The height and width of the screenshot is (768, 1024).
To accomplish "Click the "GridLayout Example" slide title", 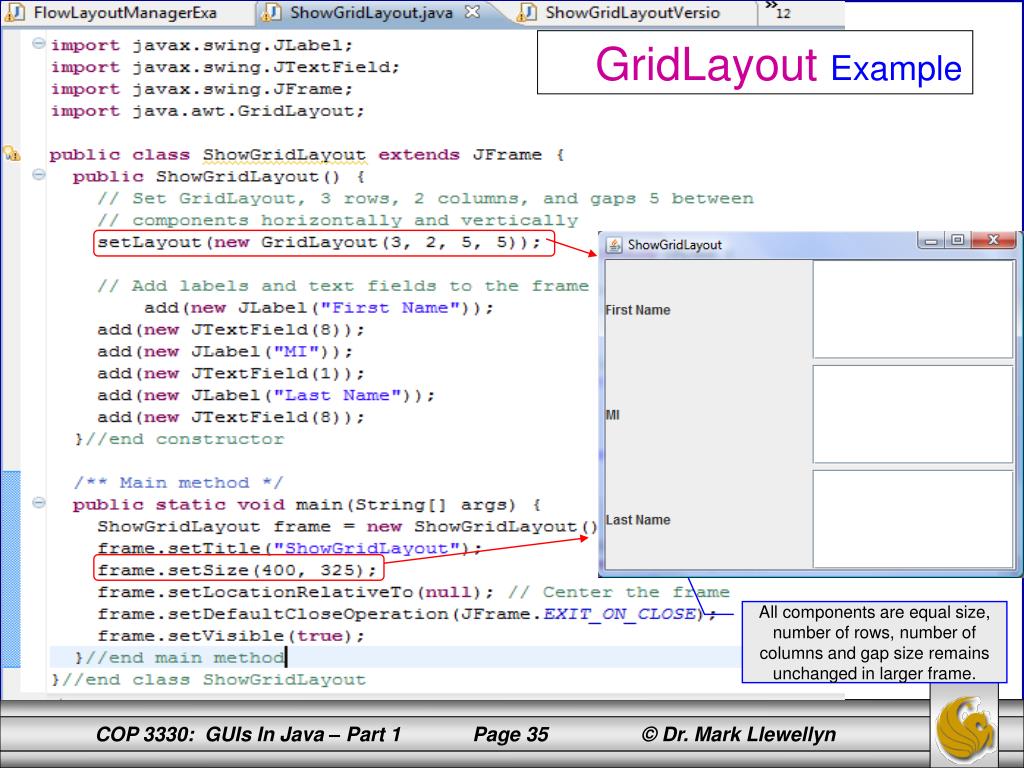I will [778, 65].
